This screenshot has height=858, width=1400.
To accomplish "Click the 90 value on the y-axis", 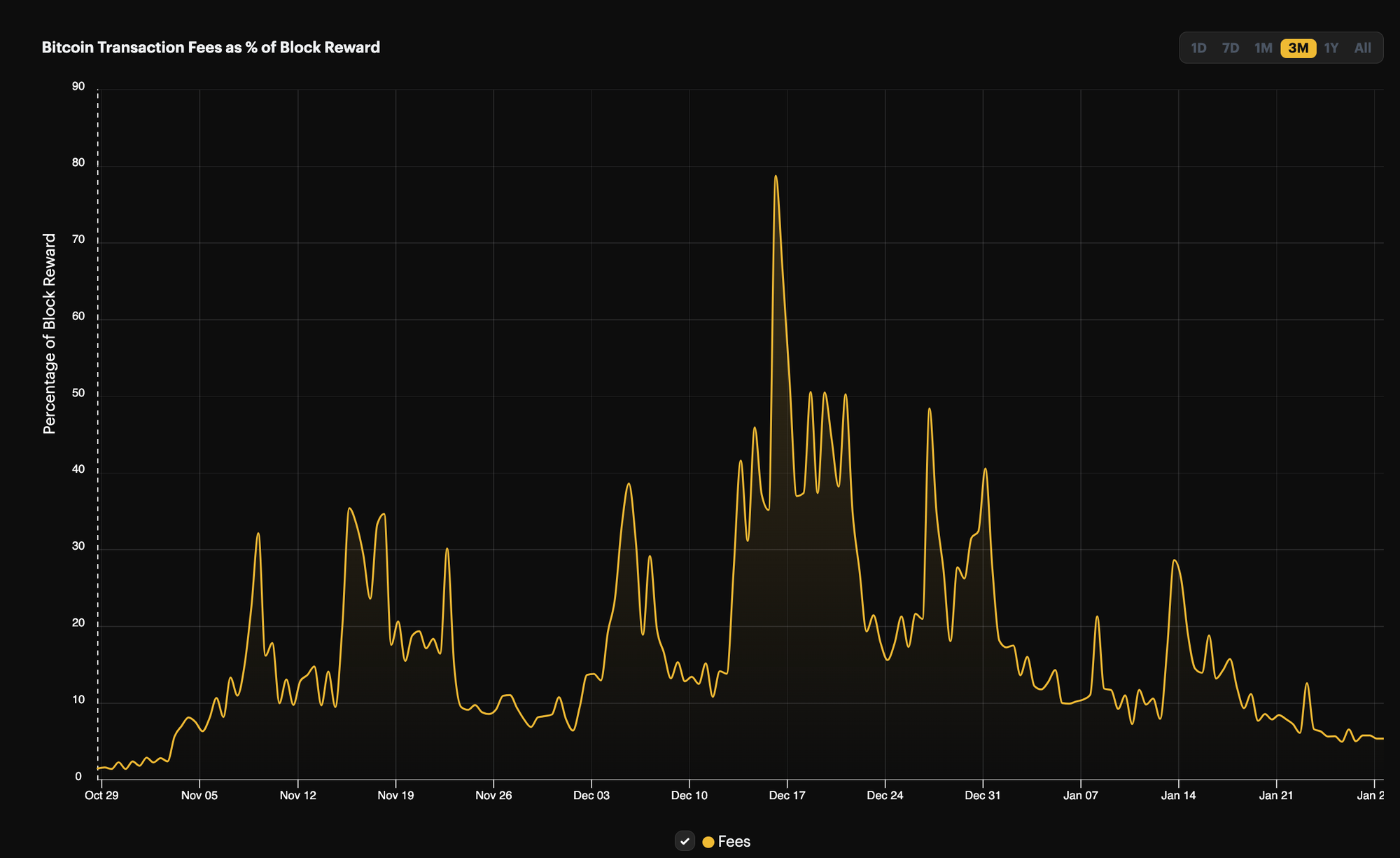I will [78, 86].
